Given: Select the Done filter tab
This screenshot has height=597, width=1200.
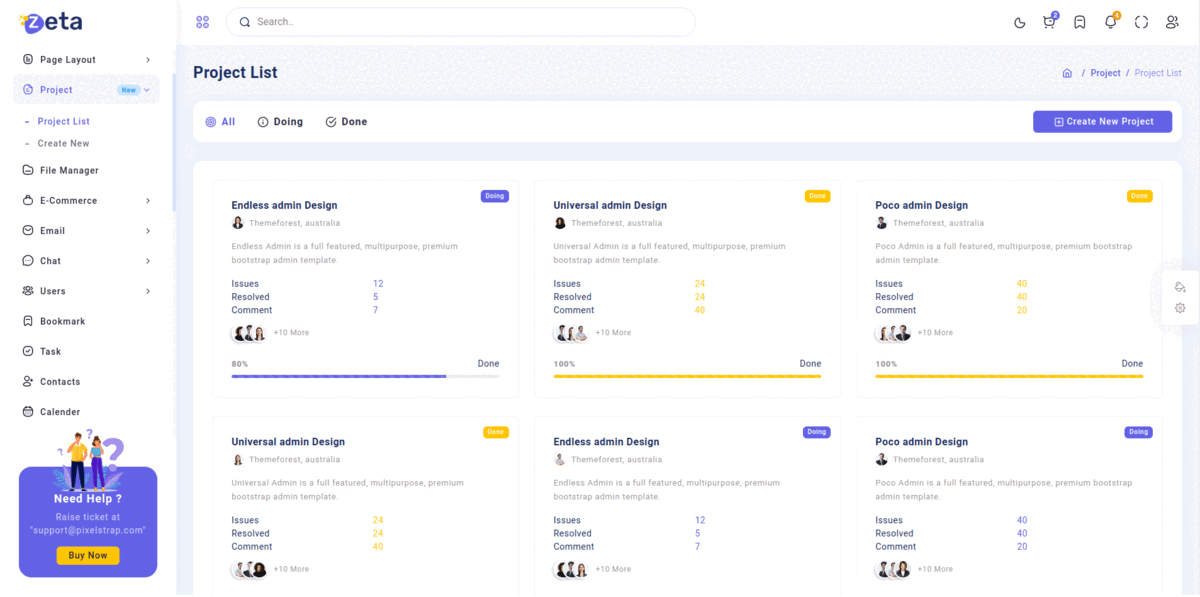Looking at the screenshot, I should coord(346,122).
